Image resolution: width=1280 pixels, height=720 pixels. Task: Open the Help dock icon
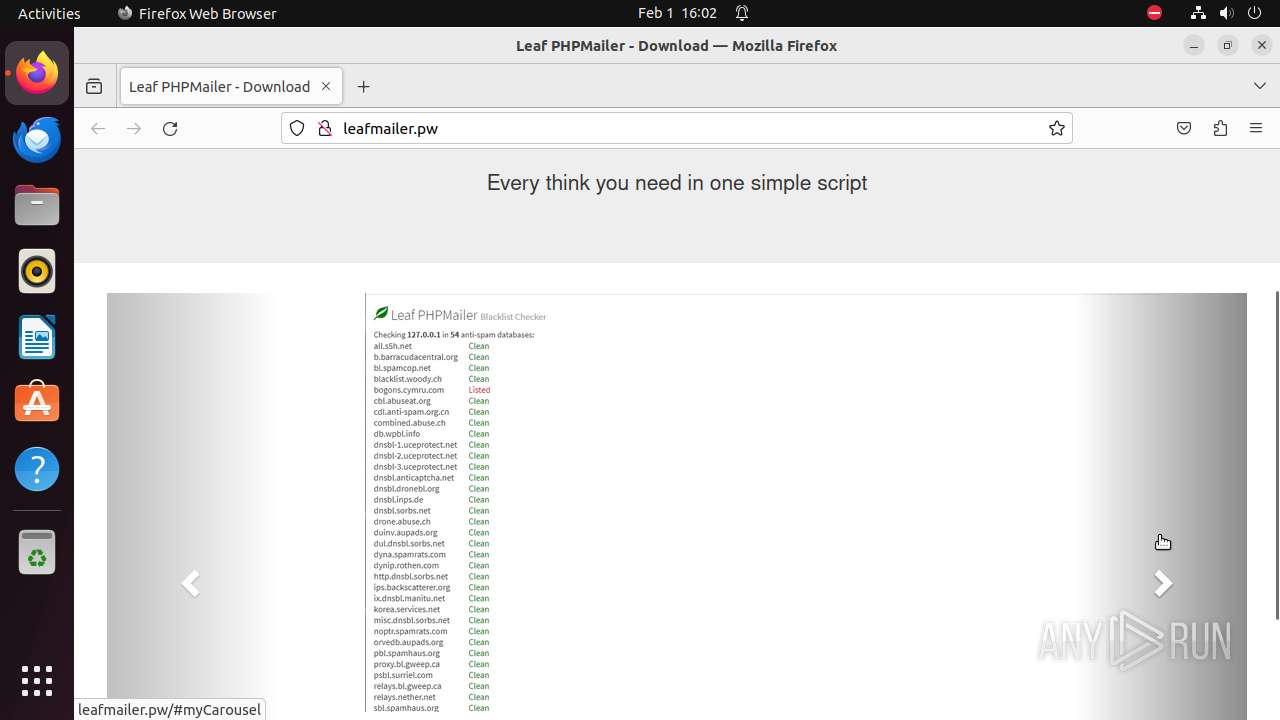pos(37,469)
